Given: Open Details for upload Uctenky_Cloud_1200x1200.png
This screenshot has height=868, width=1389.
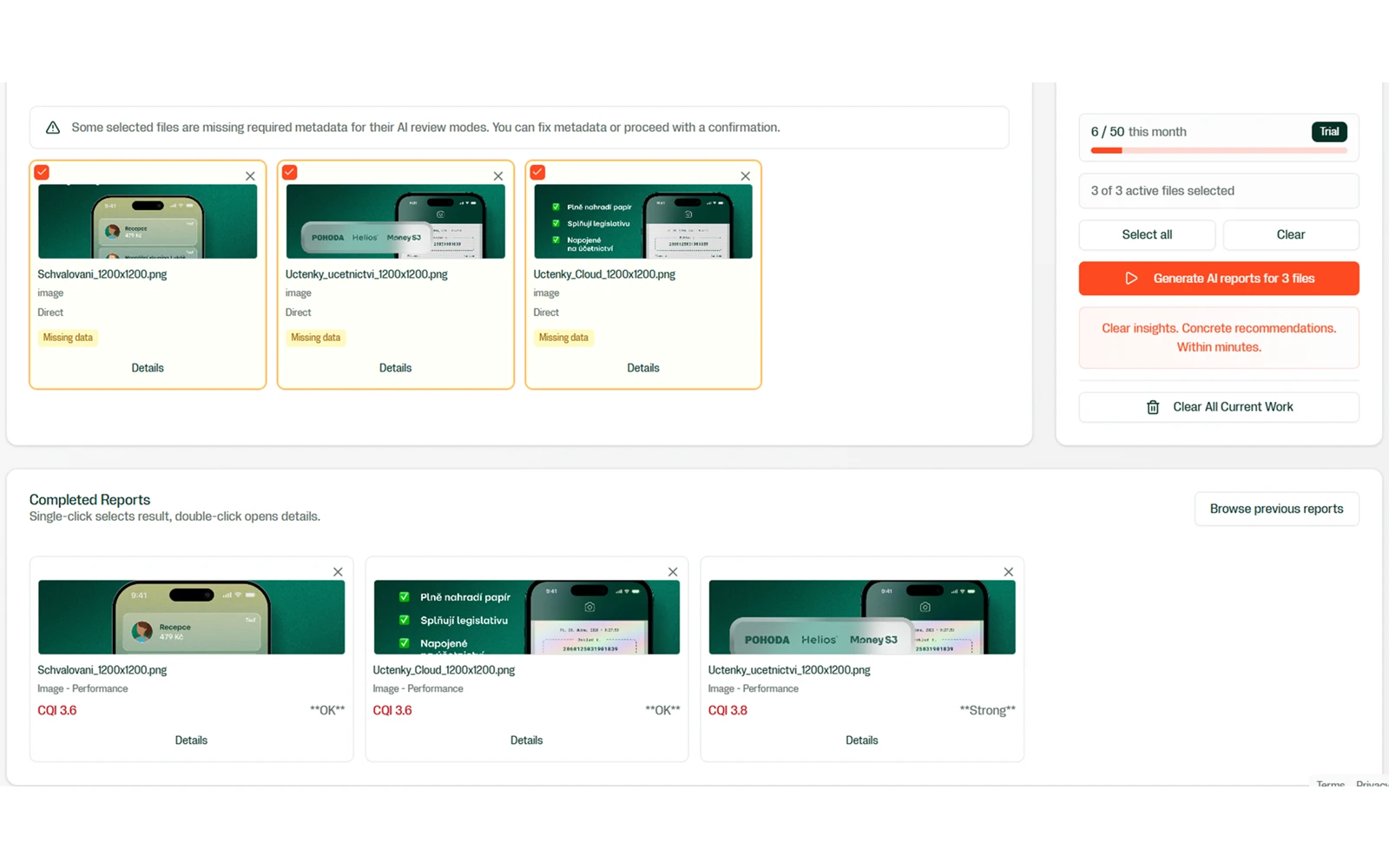Looking at the screenshot, I should [x=643, y=368].
